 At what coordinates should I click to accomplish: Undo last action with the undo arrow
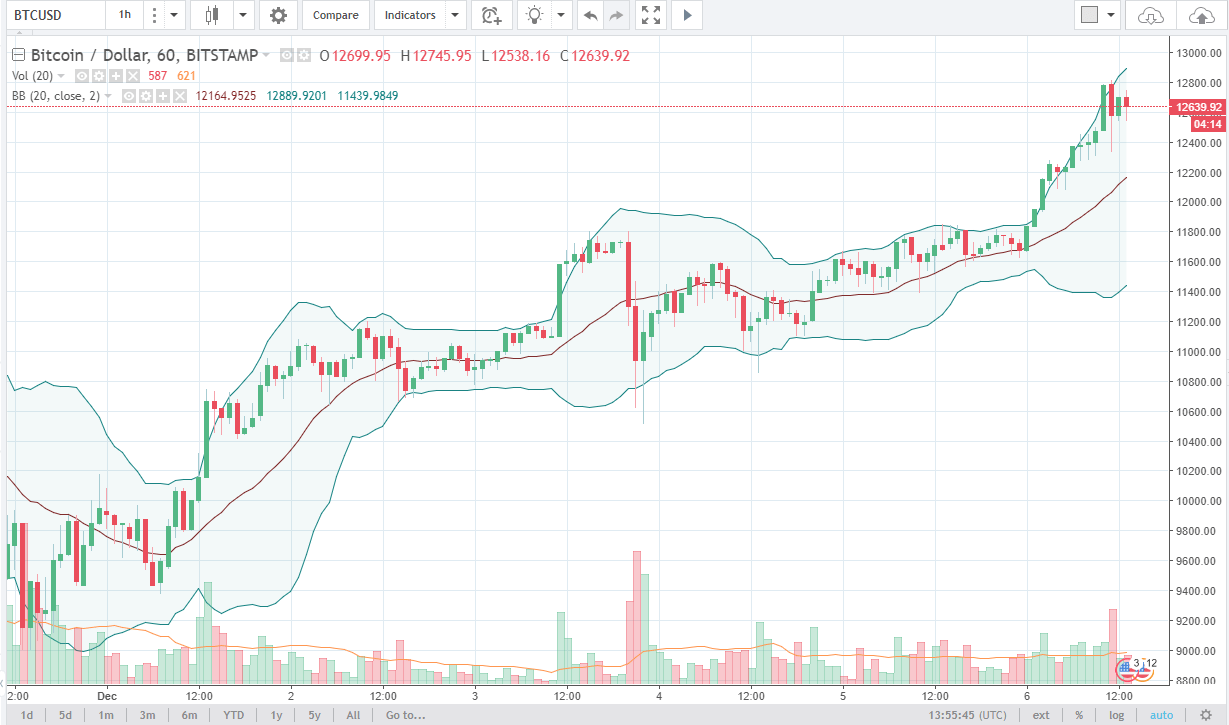pos(591,15)
